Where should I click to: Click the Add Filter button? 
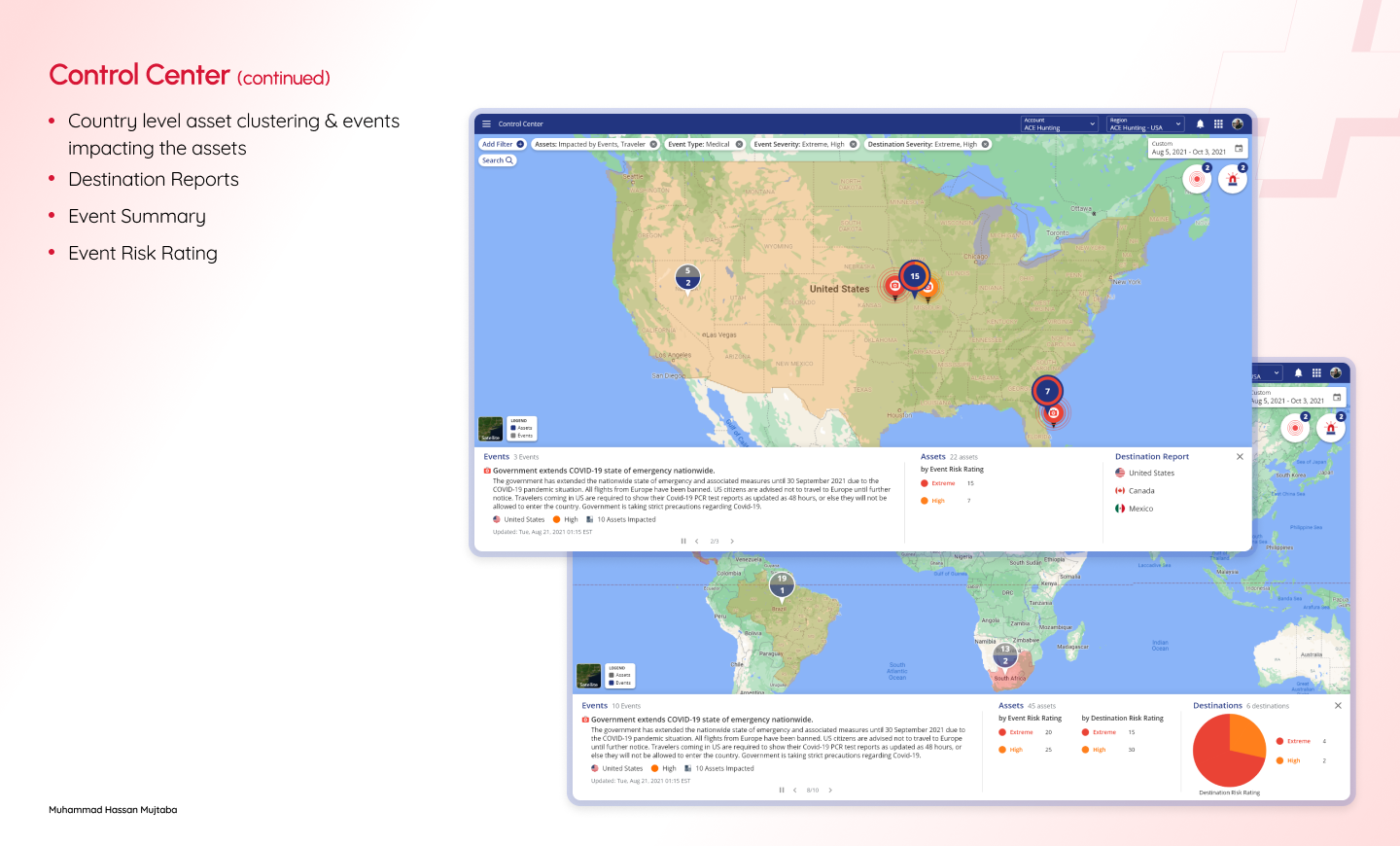pyautogui.click(x=502, y=144)
